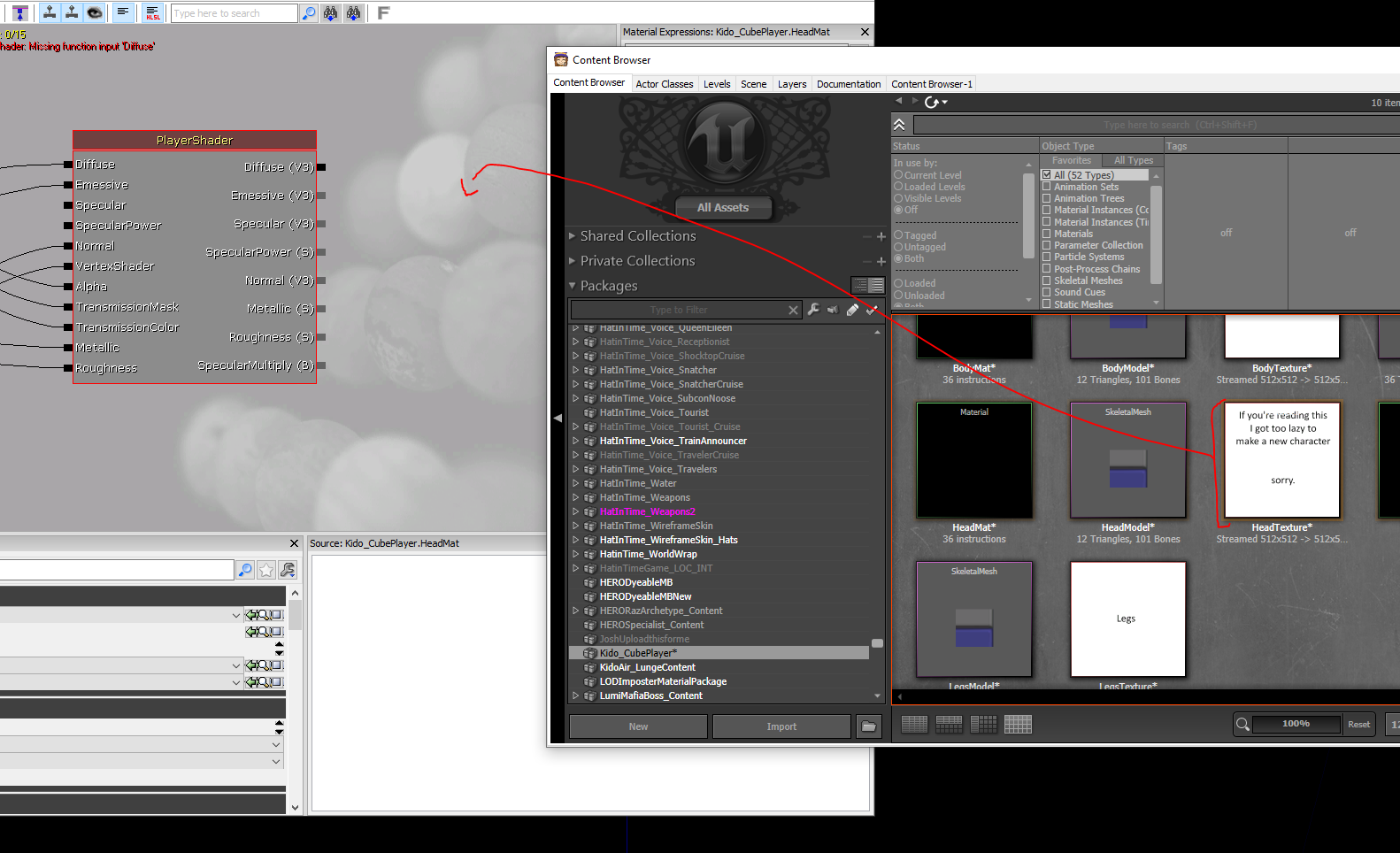The width and height of the screenshot is (1400, 853).
Task: Click the F font toolbar icon
Action: pyautogui.click(x=383, y=12)
